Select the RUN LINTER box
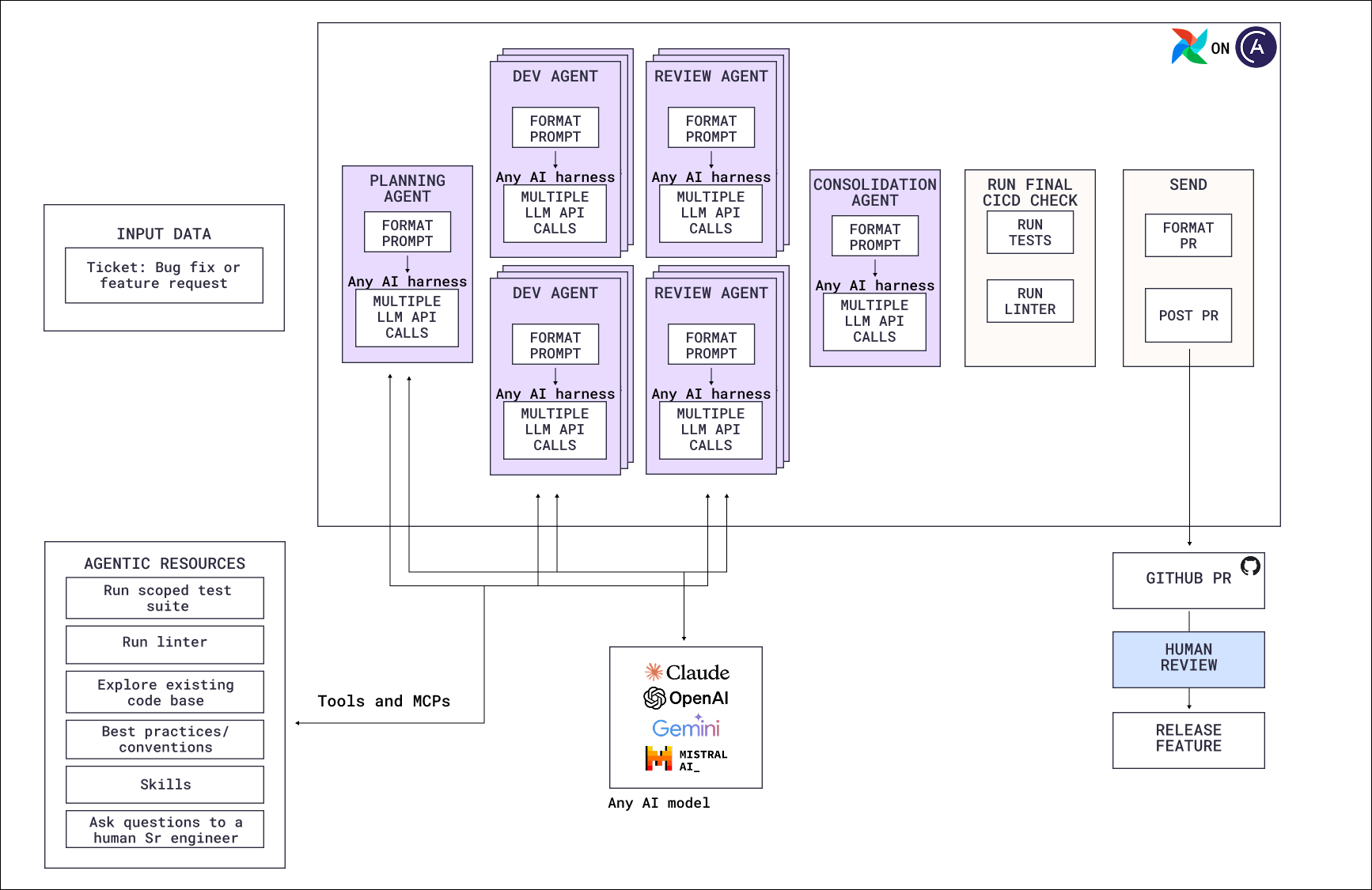Image resolution: width=1372 pixels, height=890 pixels. coord(1030,301)
